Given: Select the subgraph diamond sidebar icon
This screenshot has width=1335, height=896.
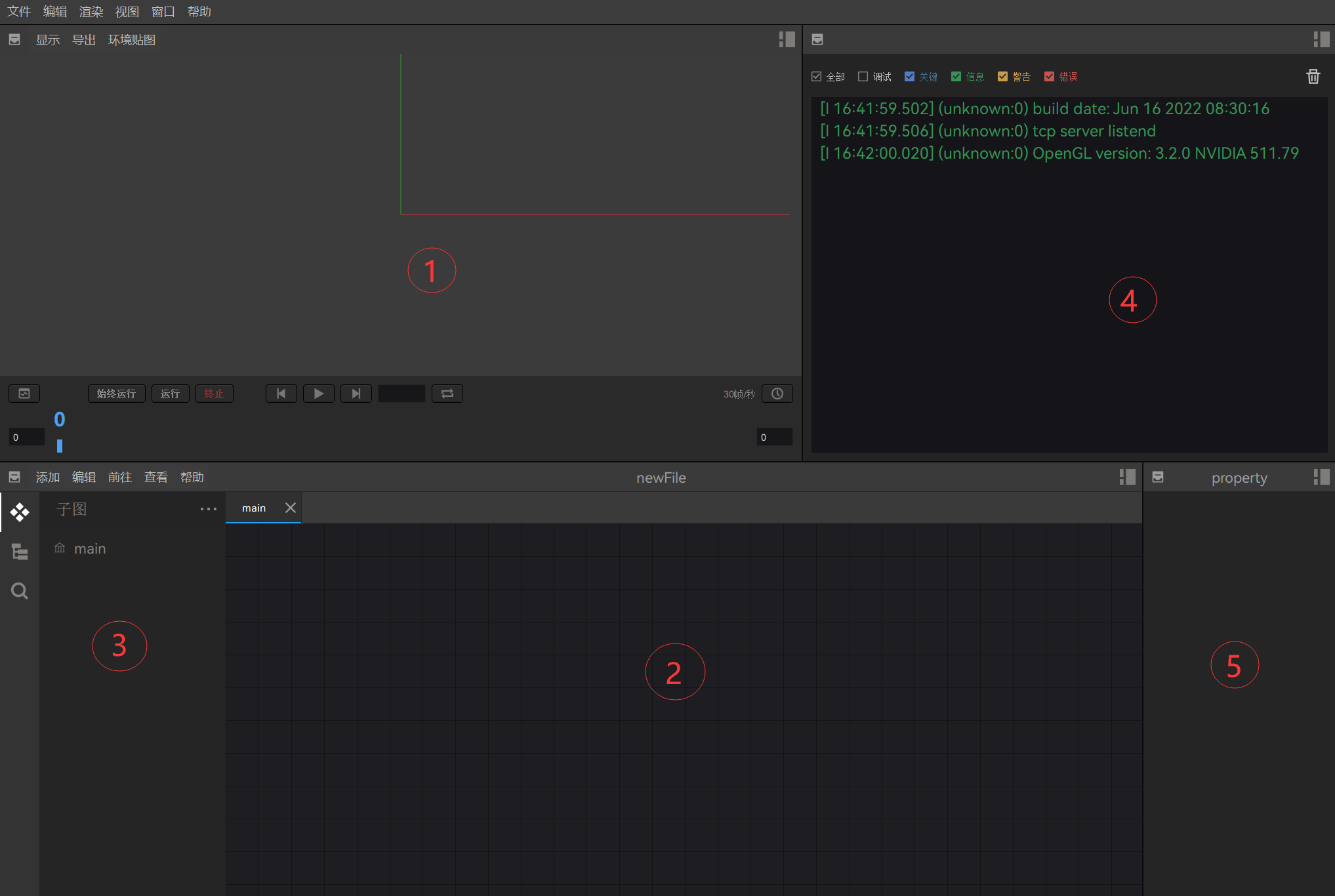Looking at the screenshot, I should point(20,512).
